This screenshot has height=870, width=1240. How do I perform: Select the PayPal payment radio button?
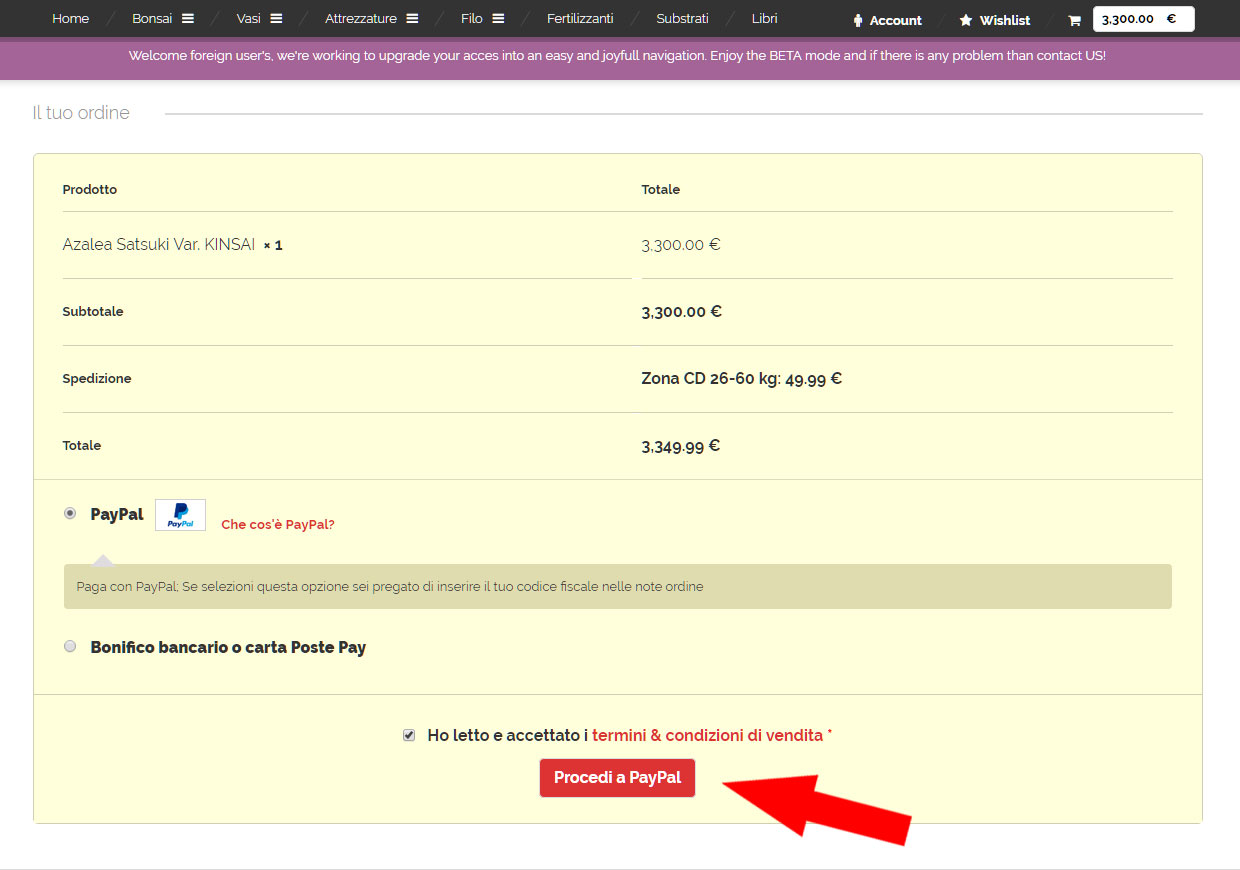click(70, 513)
